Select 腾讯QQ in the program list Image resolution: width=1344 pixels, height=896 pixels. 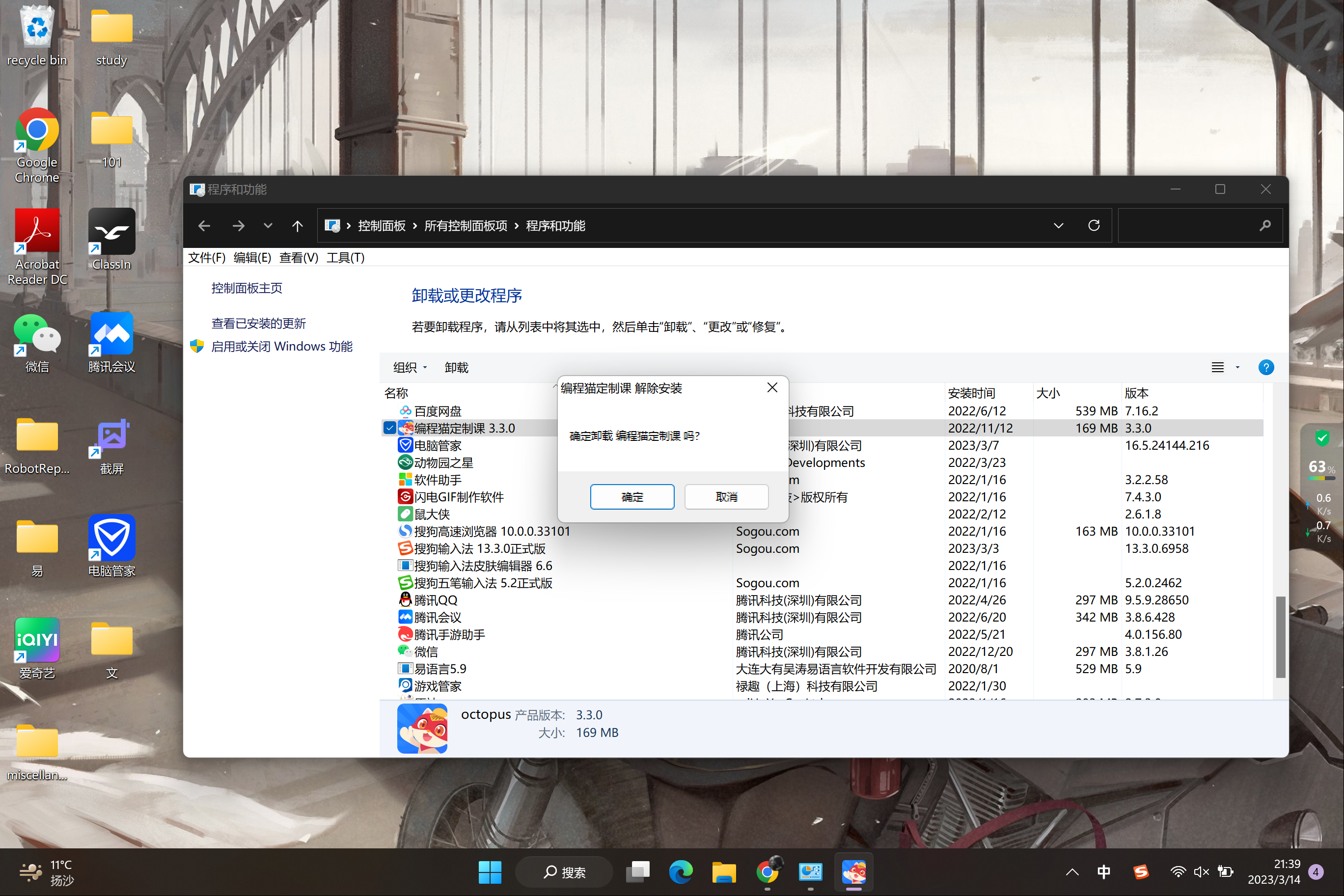(436, 600)
